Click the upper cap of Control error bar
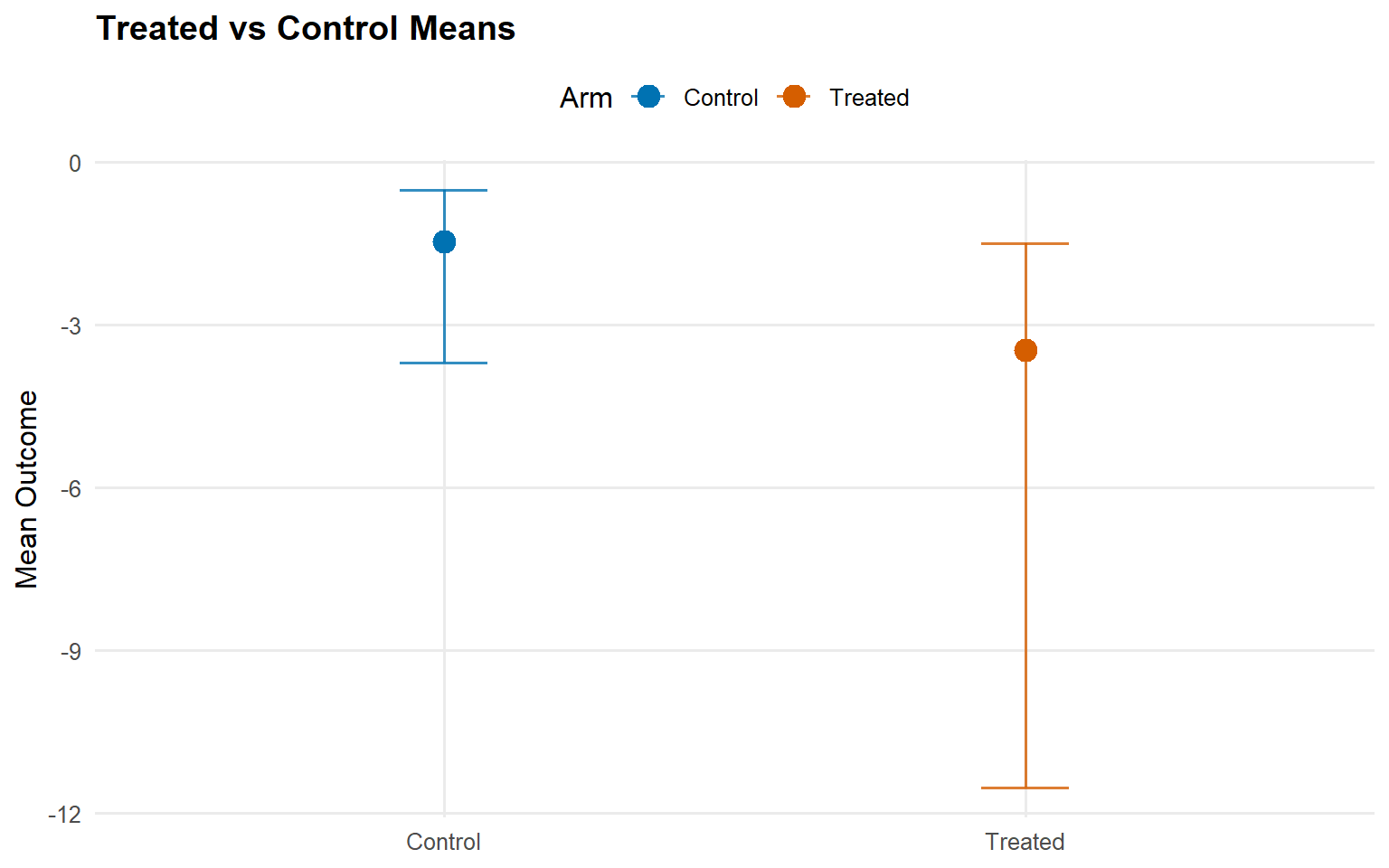The width and height of the screenshot is (1389, 868). [444, 191]
